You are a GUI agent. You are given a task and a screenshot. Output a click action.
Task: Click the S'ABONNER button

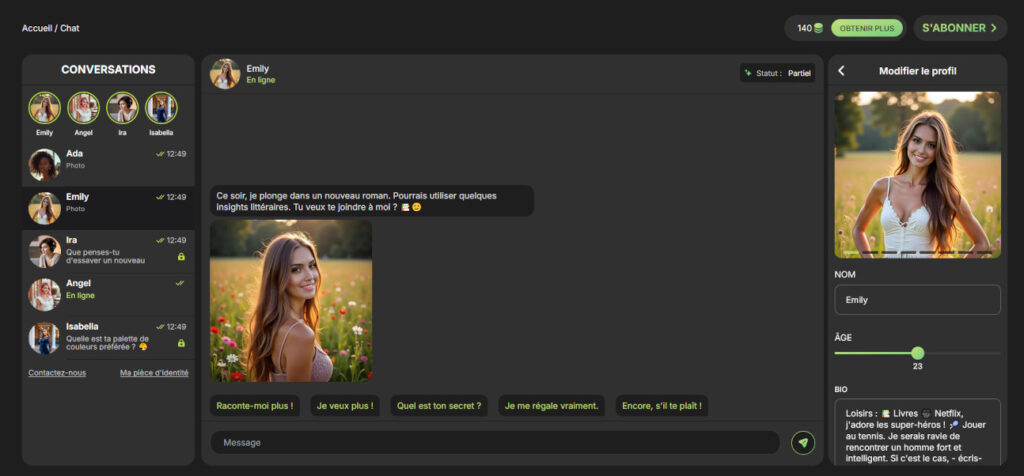(x=959, y=28)
